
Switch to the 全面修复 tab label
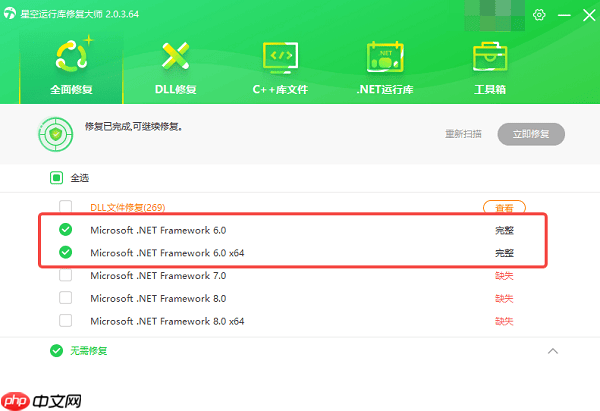72,90
